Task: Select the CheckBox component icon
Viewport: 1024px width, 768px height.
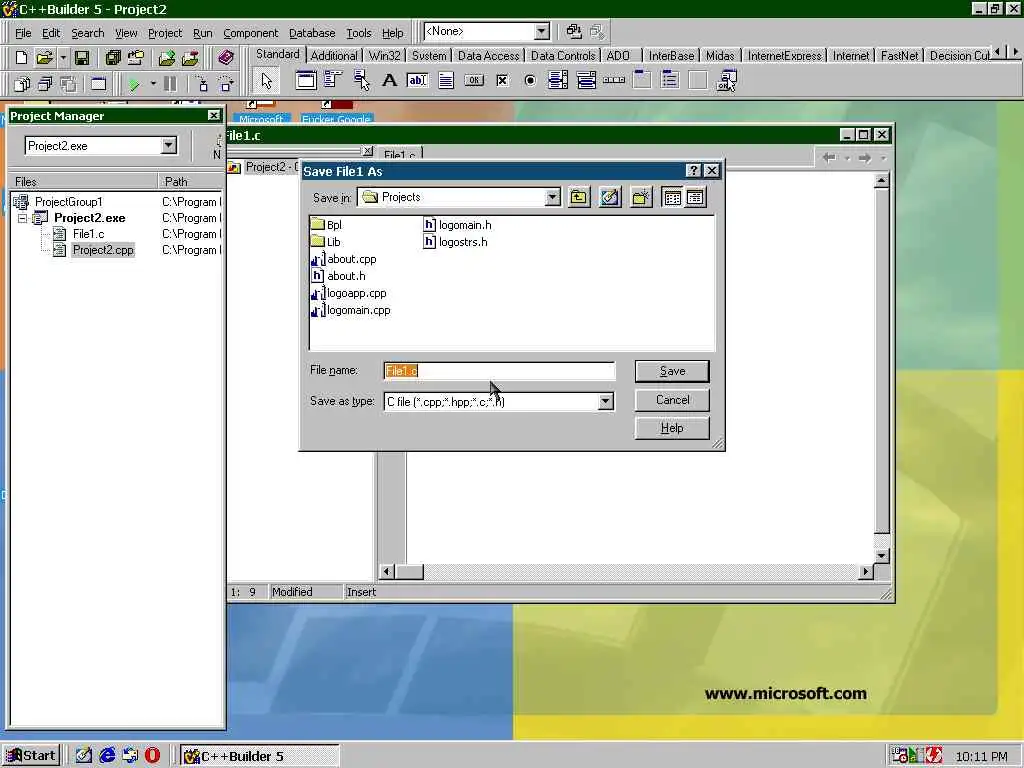Action: (x=502, y=80)
